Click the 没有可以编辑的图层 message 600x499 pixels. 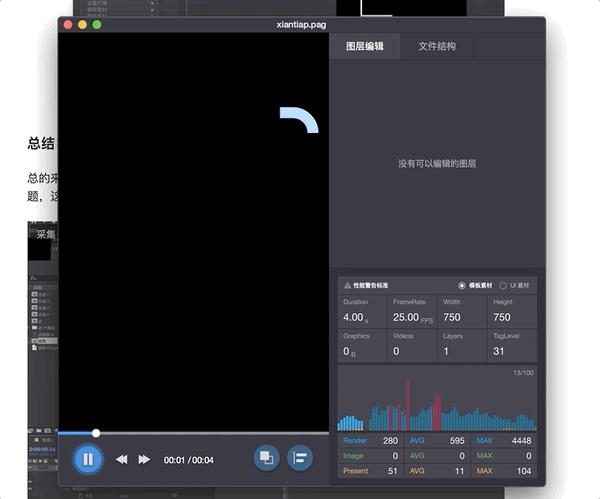pyautogui.click(x=437, y=164)
